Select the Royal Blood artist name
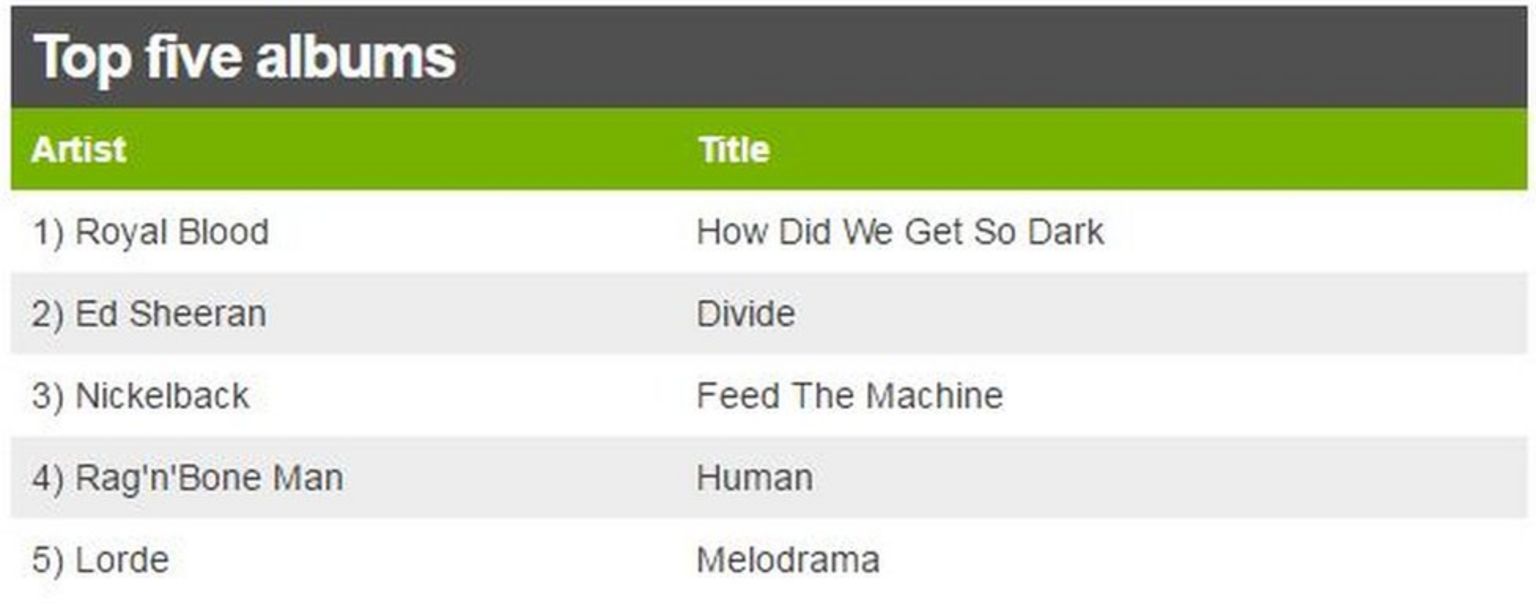 tap(172, 232)
